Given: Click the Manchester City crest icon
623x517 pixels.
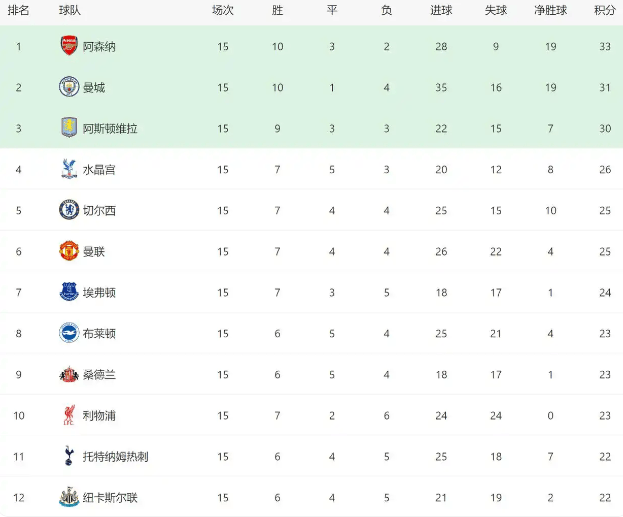Looking at the screenshot, I should tap(68, 87).
